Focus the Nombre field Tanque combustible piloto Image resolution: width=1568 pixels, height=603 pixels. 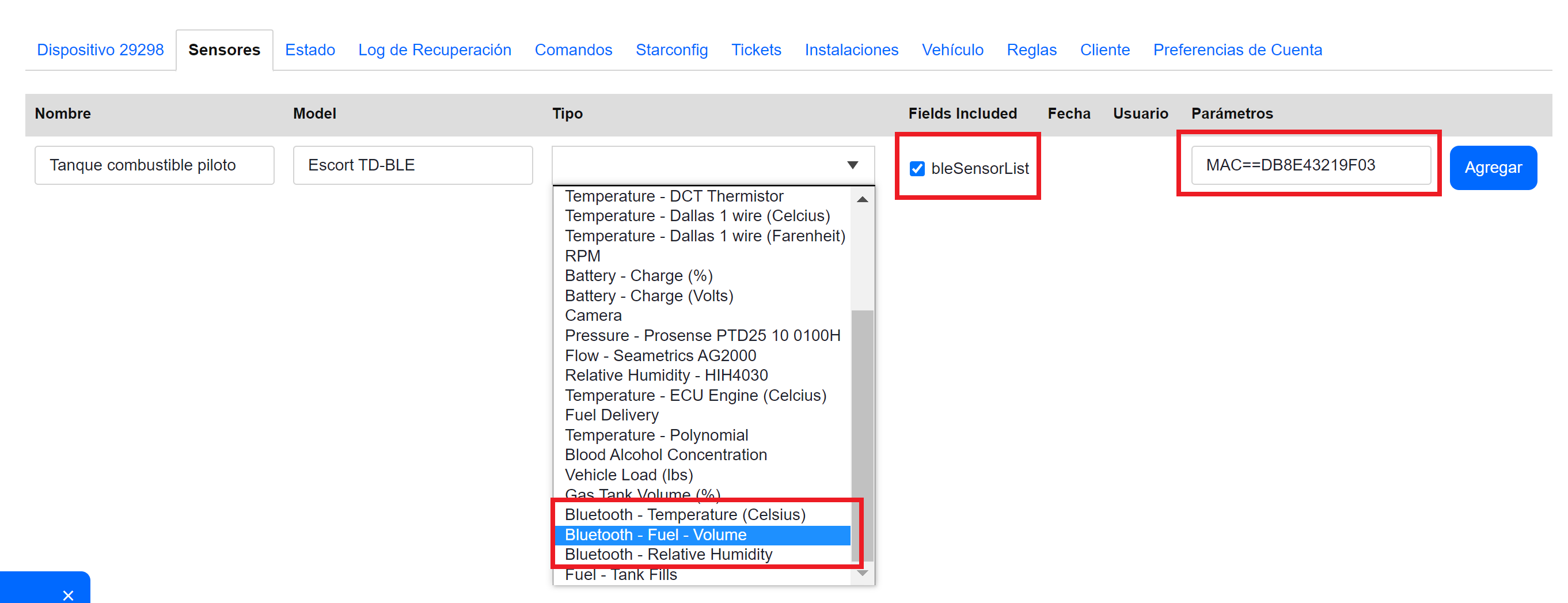click(x=154, y=165)
